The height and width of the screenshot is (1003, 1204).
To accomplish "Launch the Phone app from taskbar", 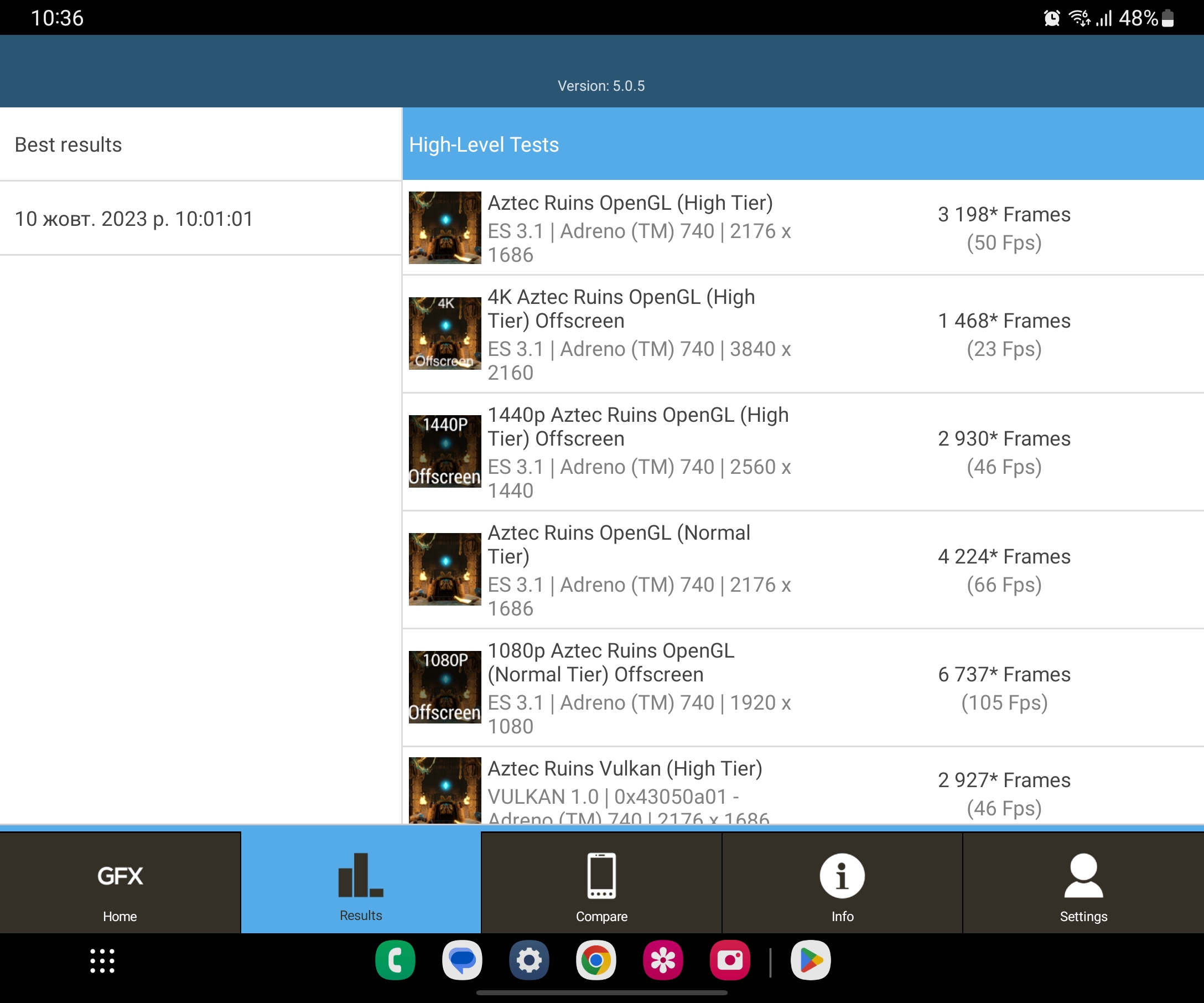I will [x=395, y=960].
